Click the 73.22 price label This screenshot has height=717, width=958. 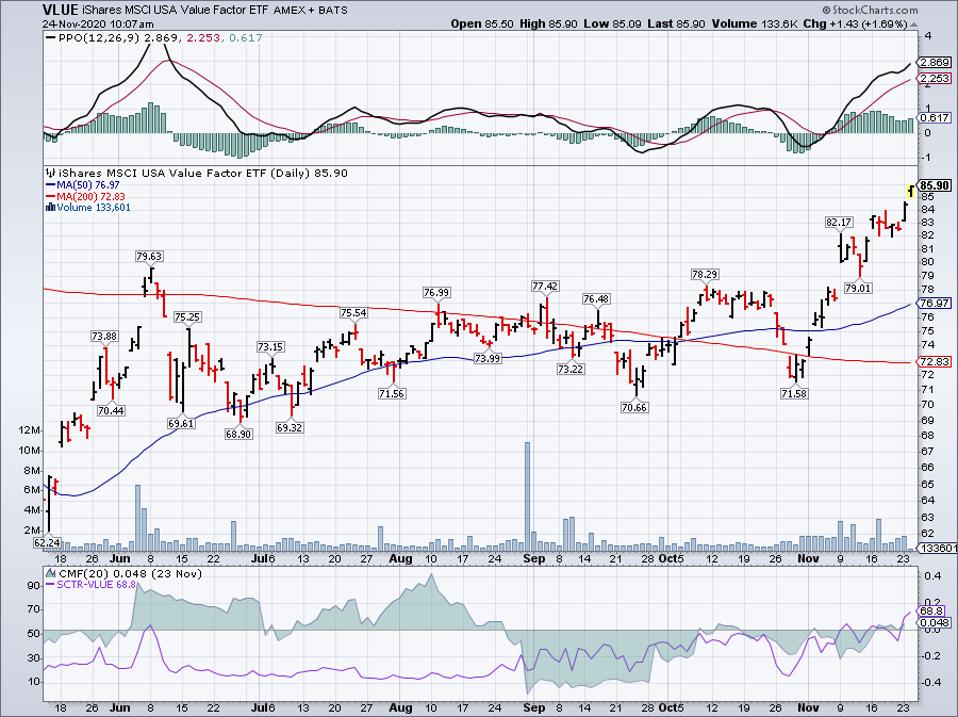coord(570,369)
